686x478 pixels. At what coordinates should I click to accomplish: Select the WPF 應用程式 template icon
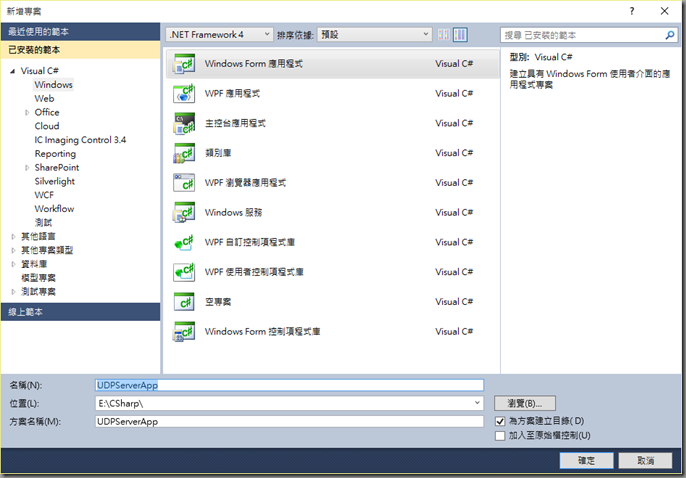(x=184, y=94)
